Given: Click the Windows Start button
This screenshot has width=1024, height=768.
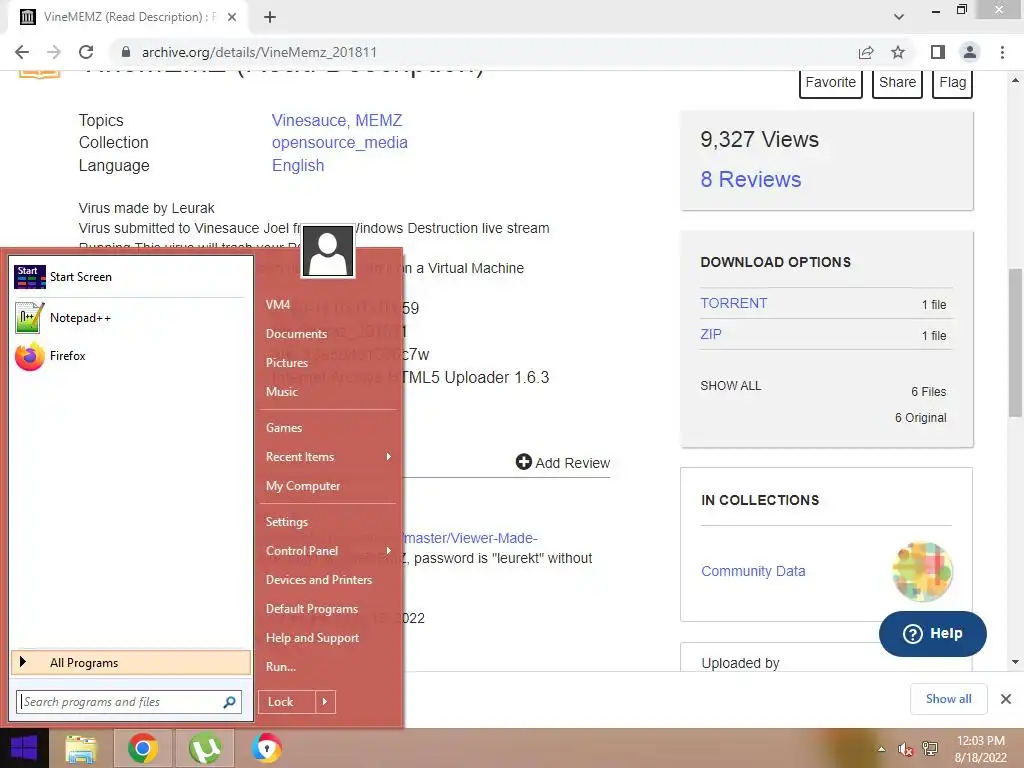Looking at the screenshot, I should tap(24, 748).
